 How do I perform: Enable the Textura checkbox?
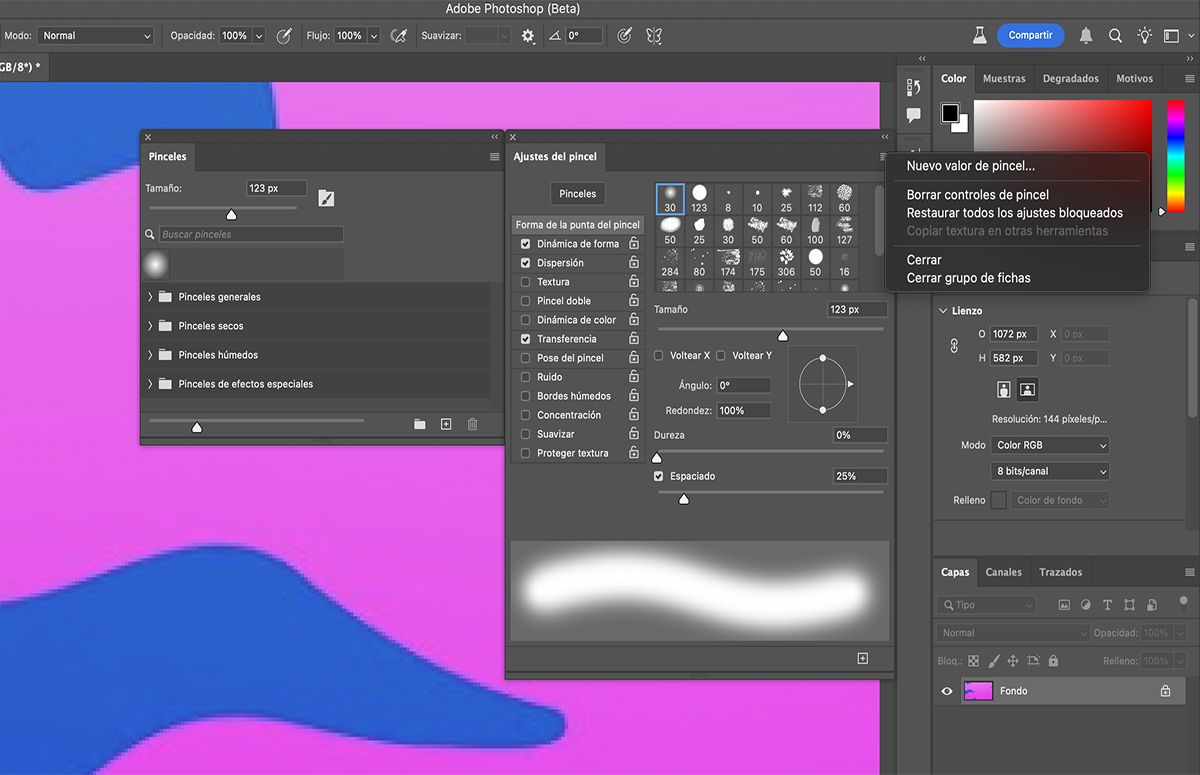(525, 282)
